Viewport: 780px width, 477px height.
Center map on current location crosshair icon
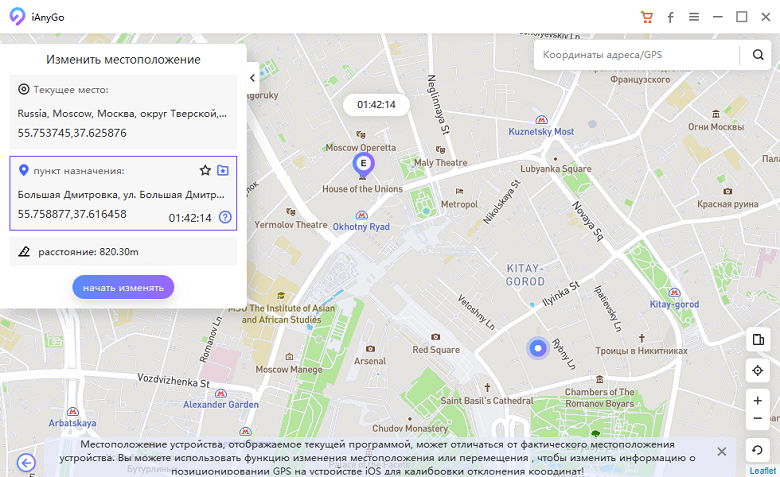(x=758, y=371)
